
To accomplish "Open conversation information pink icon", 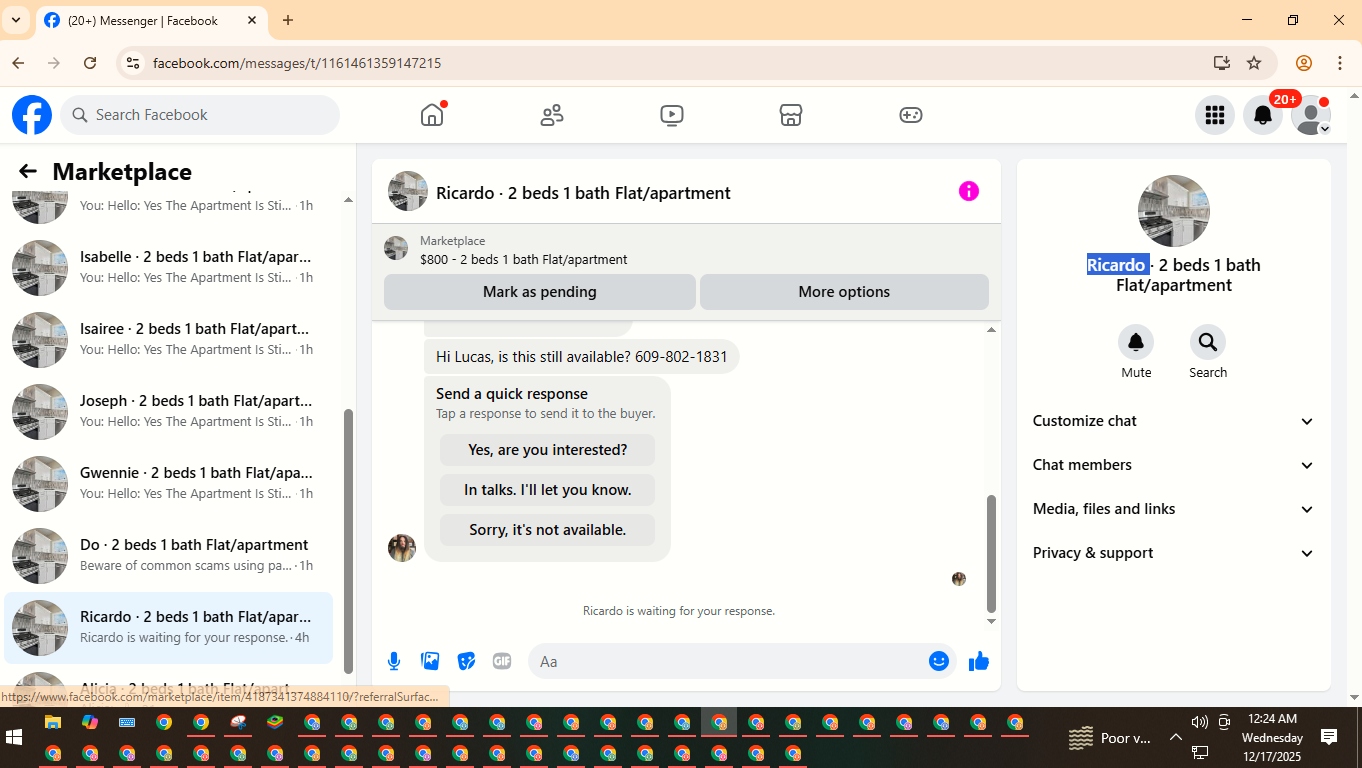I will (969, 191).
